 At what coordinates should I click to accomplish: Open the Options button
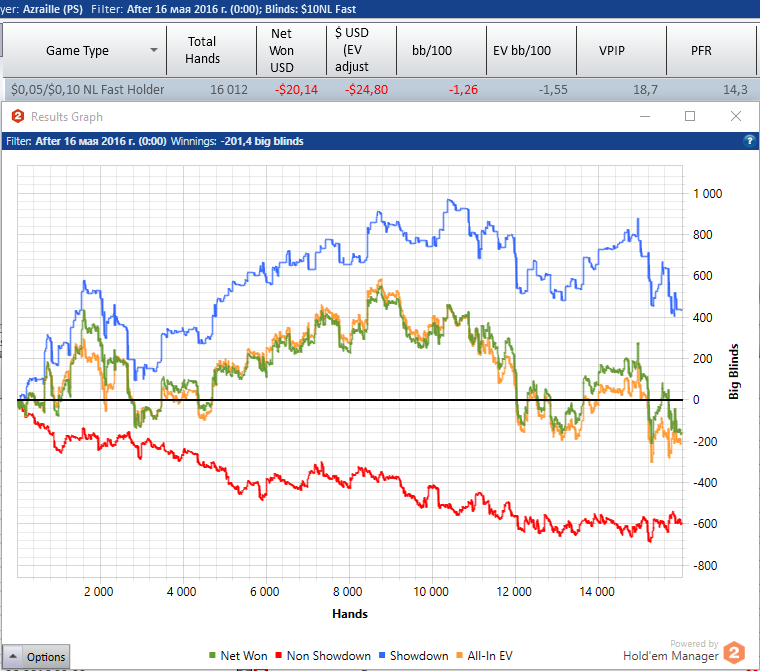point(36,657)
